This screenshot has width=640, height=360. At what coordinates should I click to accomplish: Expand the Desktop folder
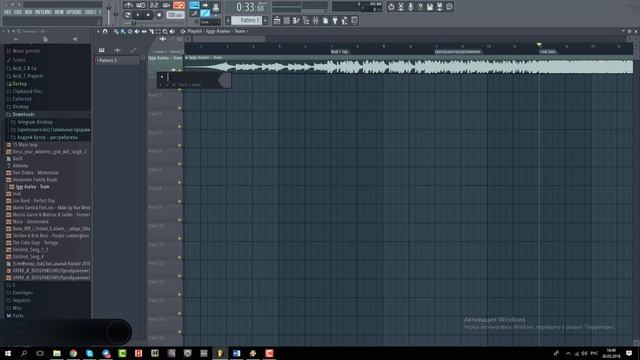pyautogui.click(x=20, y=107)
